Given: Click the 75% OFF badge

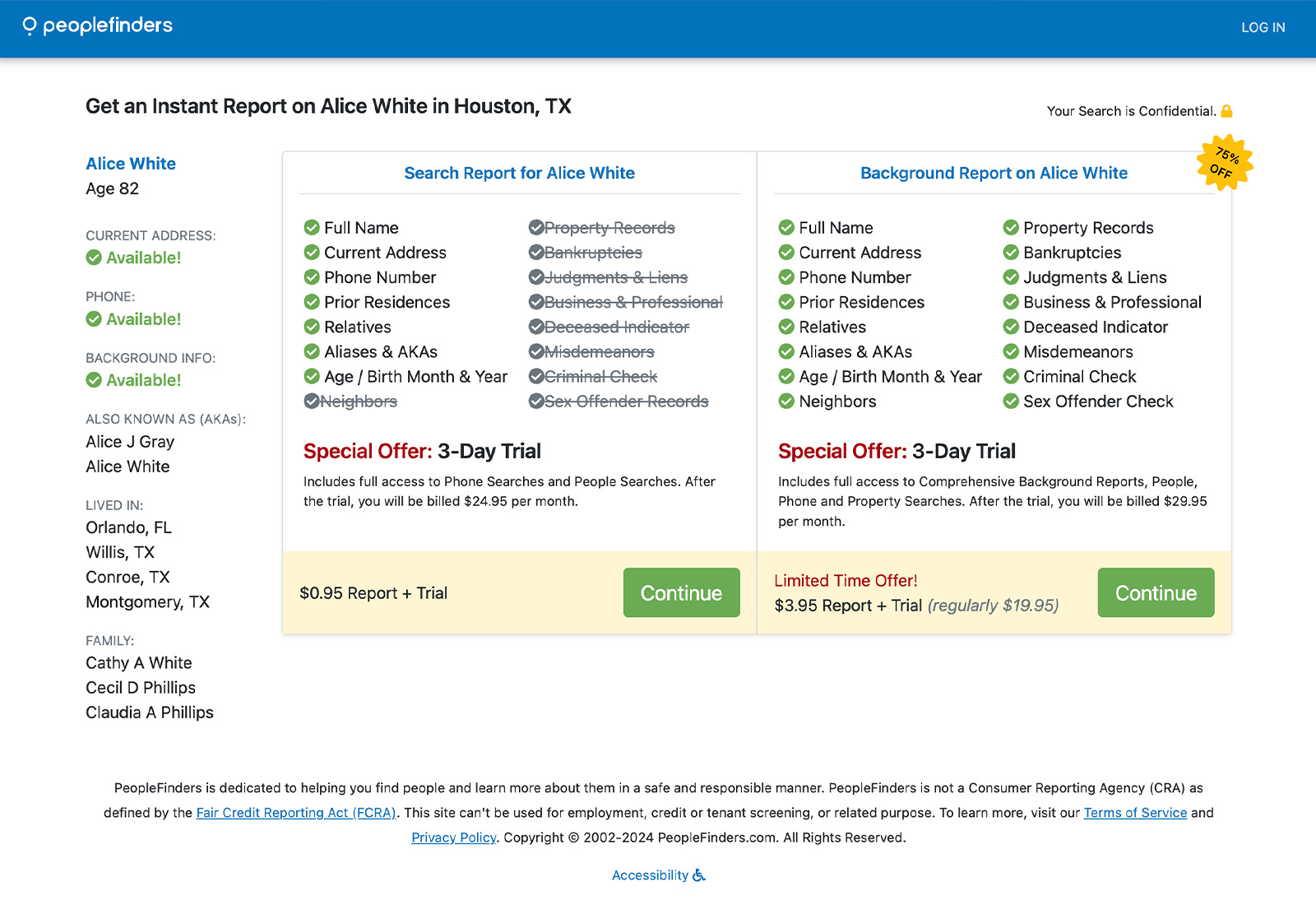Looking at the screenshot, I should click(1225, 163).
